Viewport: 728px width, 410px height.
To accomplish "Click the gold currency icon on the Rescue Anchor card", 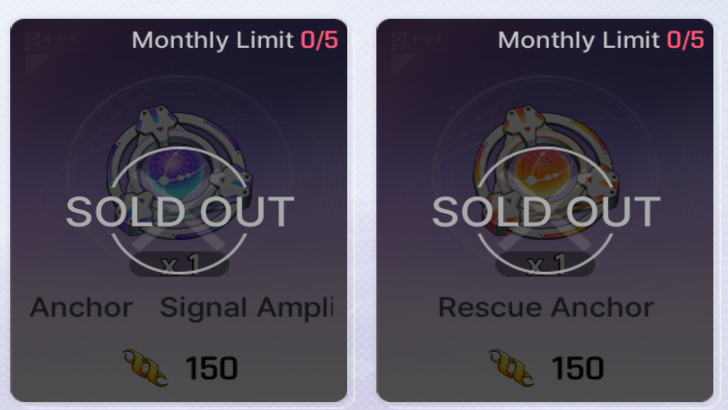I will (x=513, y=367).
